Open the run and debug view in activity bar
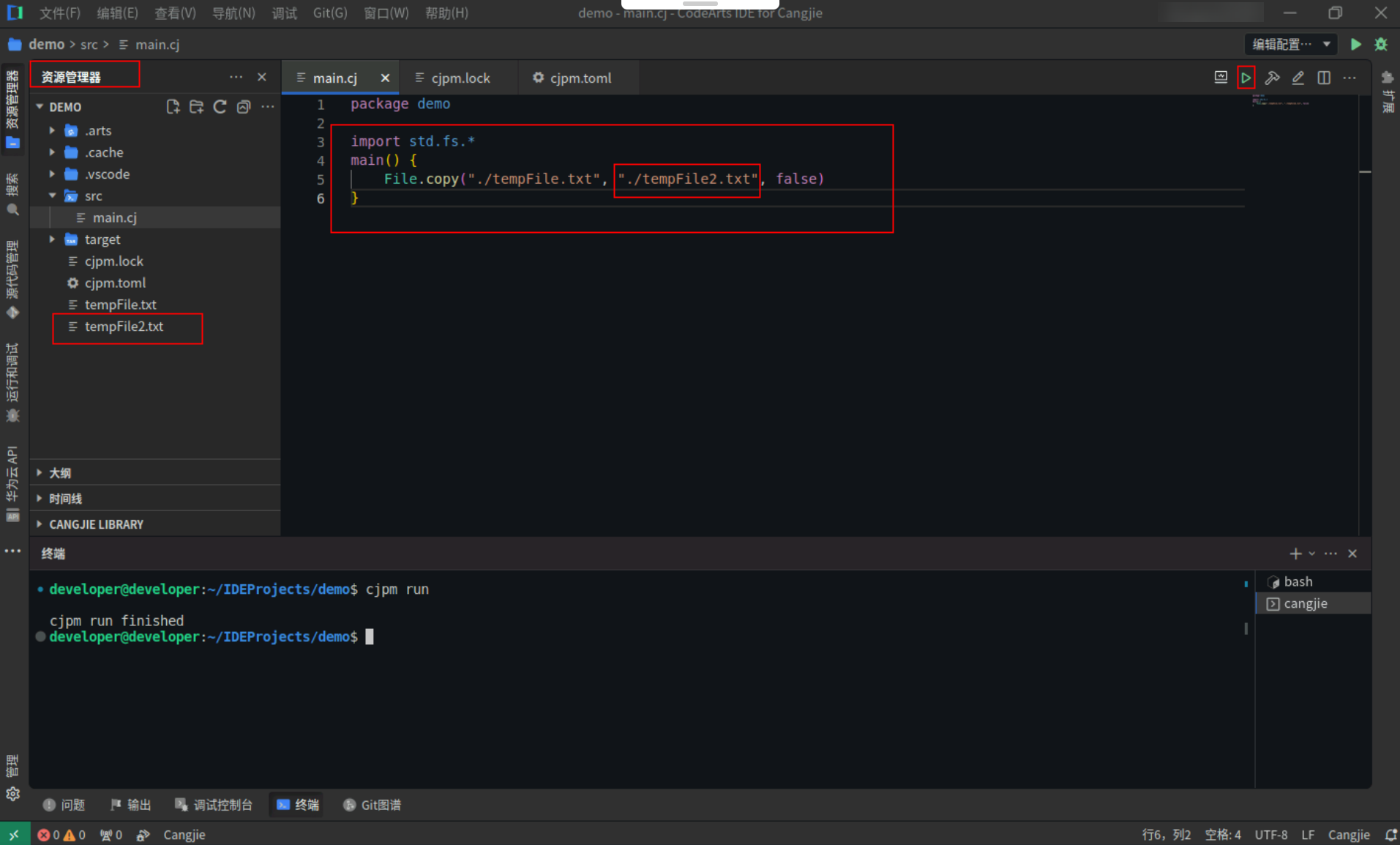1400x845 pixels. point(12,383)
